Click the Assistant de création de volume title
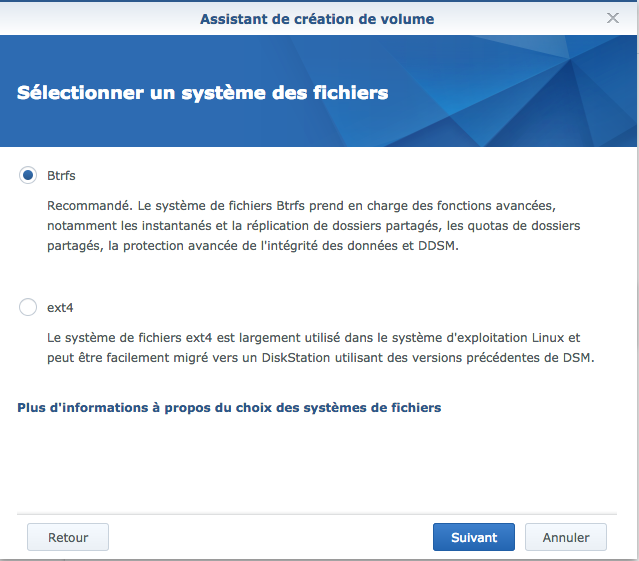Image resolution: width=639 pixels, height=561 pixels. click(317, 19)
